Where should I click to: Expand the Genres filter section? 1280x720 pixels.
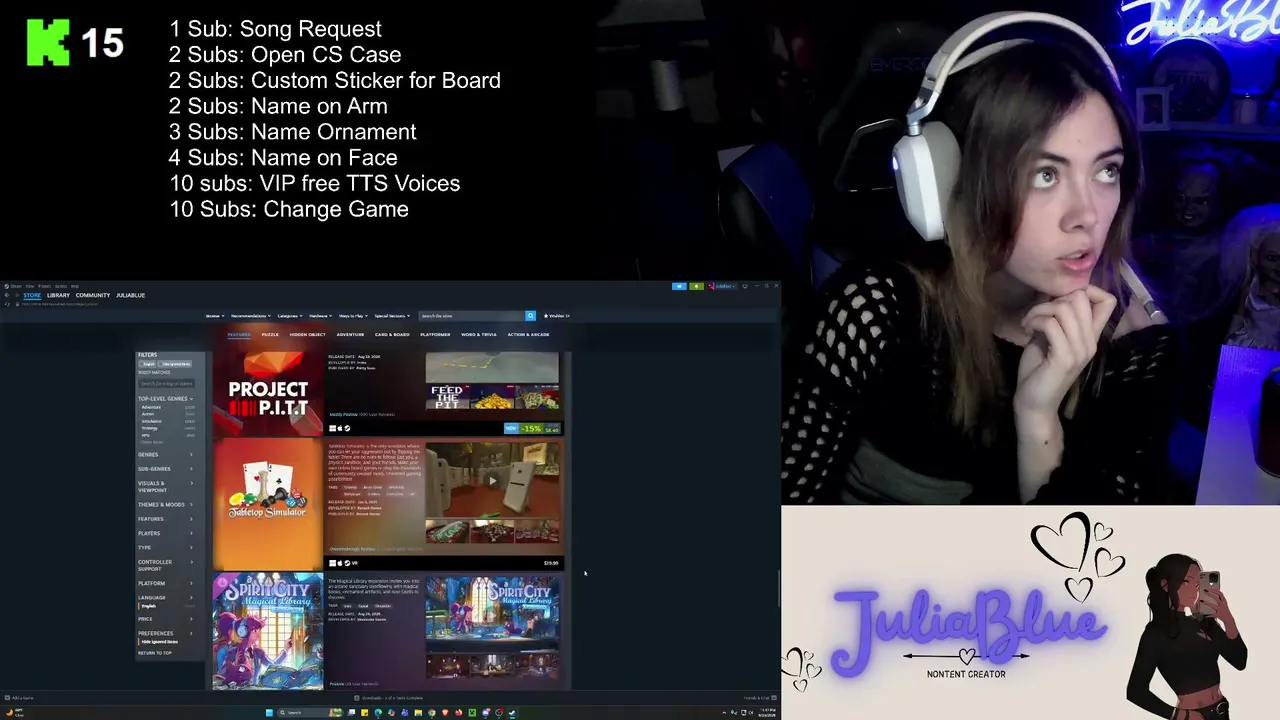tap(166, 454)
